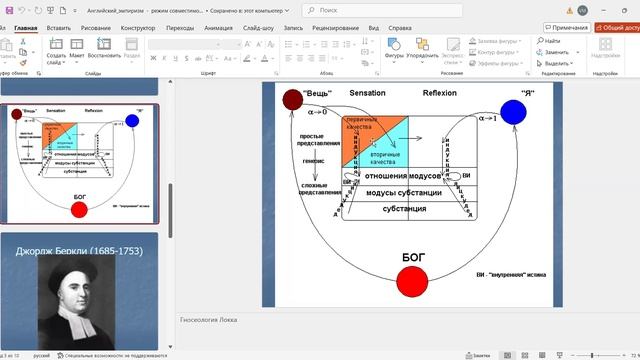Open the Переходы ribbon tab
This screenshot has height=360, width=640.
tap(180, 28)
